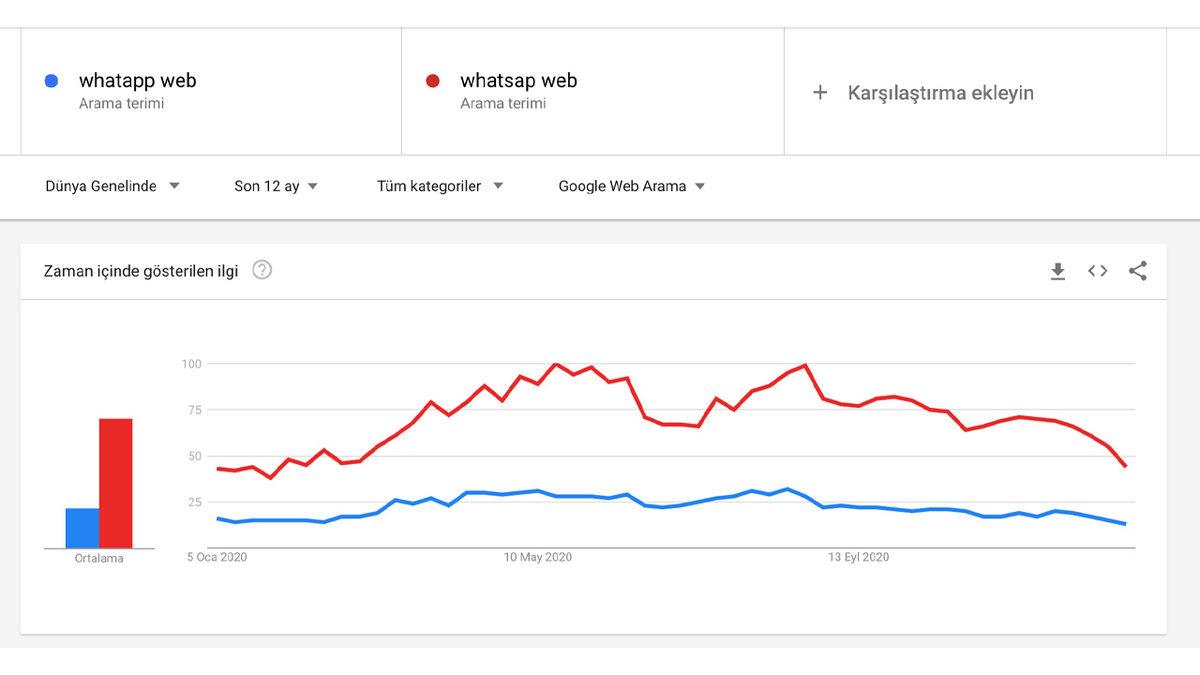Click the download CSV icon on trends chart
The height and width of the screenshot is (675, 1200).
tap(1058, 270)
